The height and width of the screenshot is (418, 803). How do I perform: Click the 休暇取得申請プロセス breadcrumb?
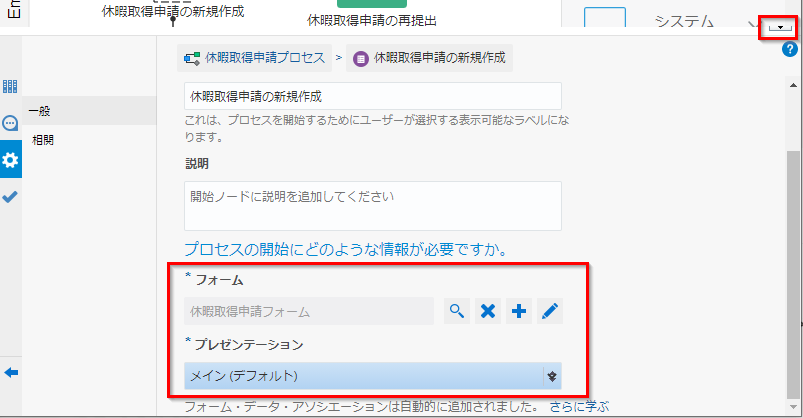256,59
